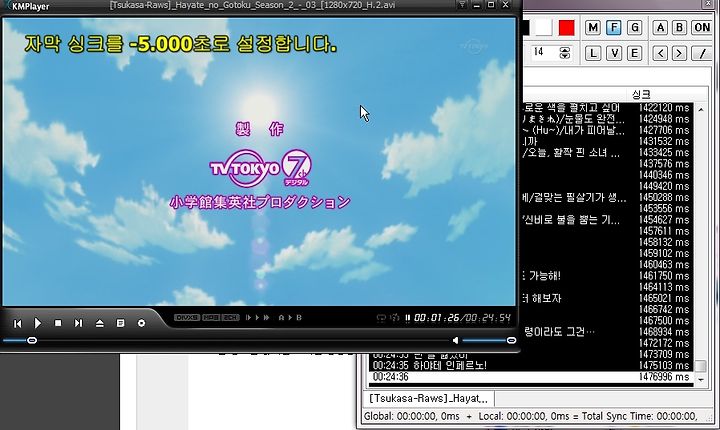Click the KMPlayer seek bar handle
This screenshot has height=430, width=720.
[32, 340]
